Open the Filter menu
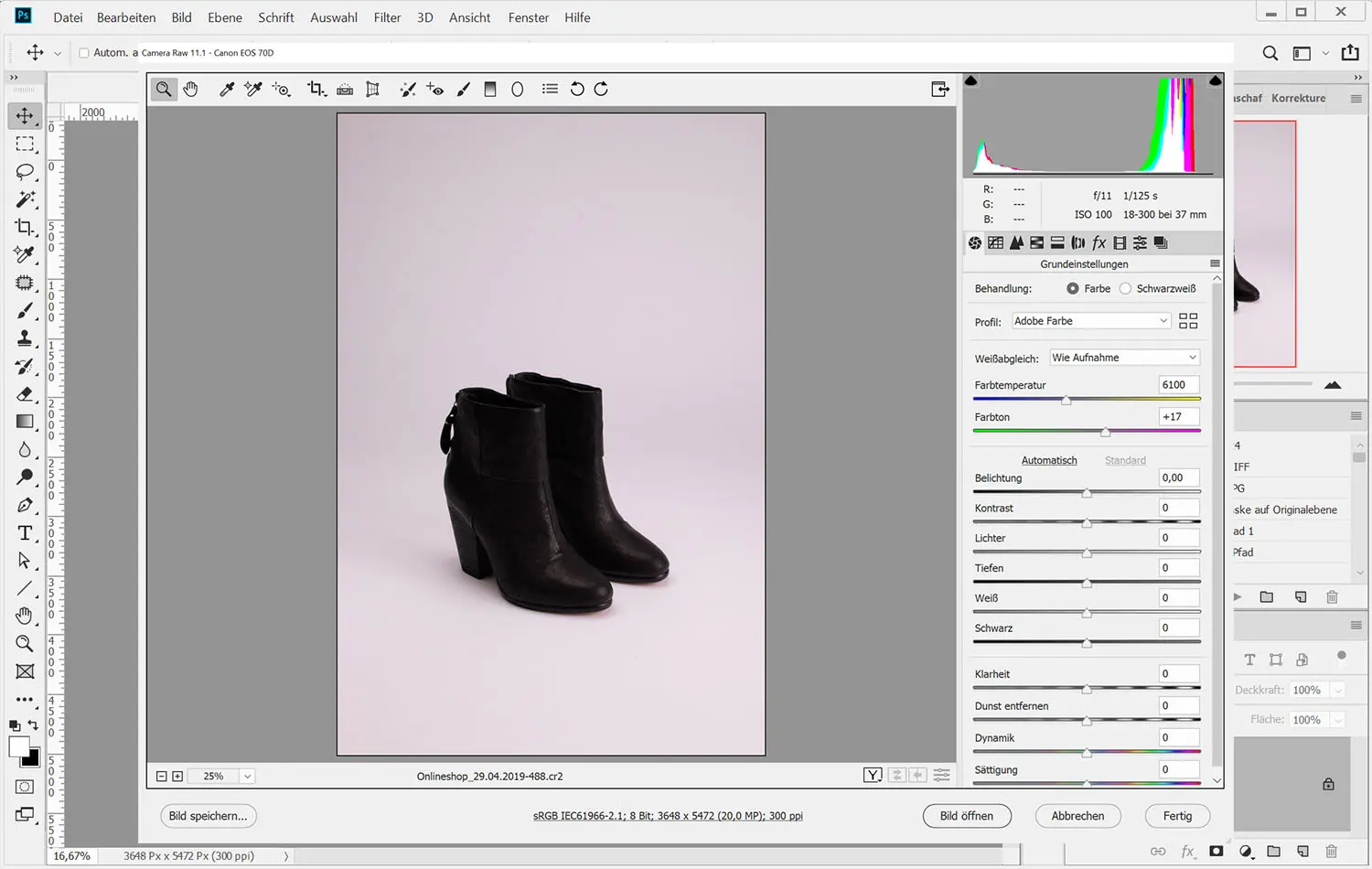Image resolution: width=1372 pixels, height=869 pixels. [x=387, y=17]
